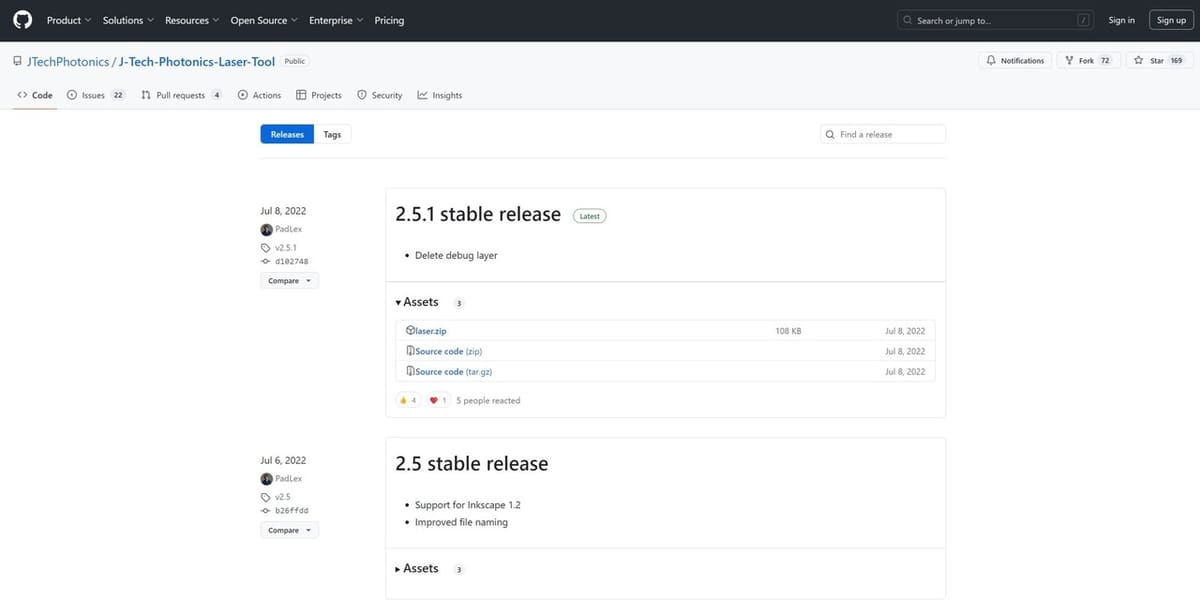Open the JTechPhotonics owner link
This screenshot has width=1200, height=615.
(68, 61)
